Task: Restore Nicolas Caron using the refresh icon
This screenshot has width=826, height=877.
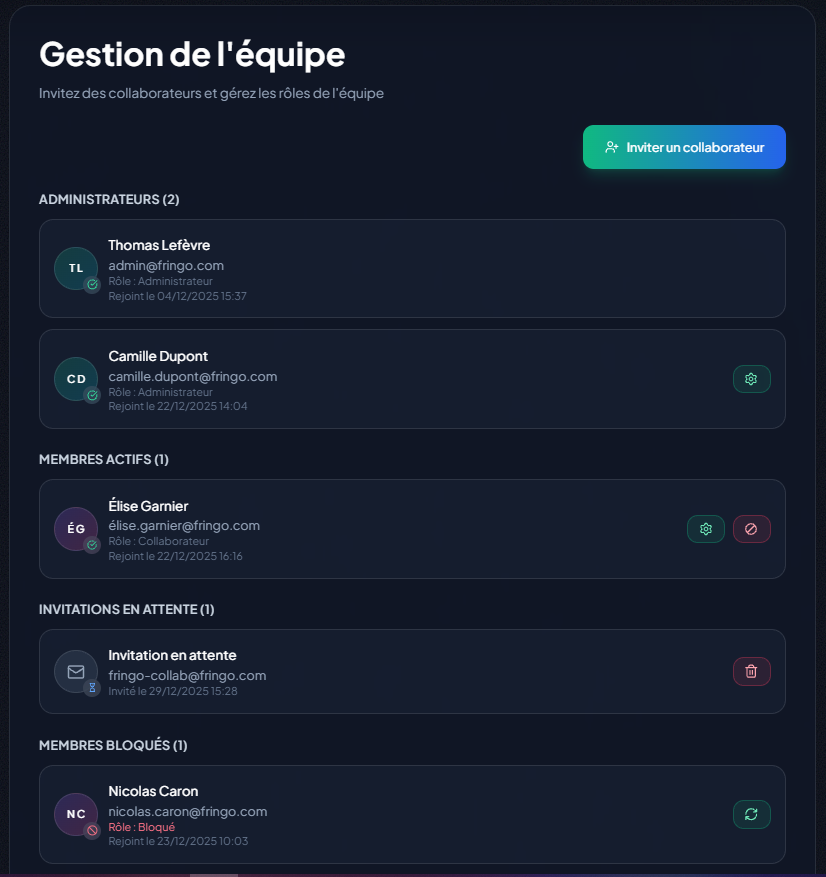Action: point(751,814)
